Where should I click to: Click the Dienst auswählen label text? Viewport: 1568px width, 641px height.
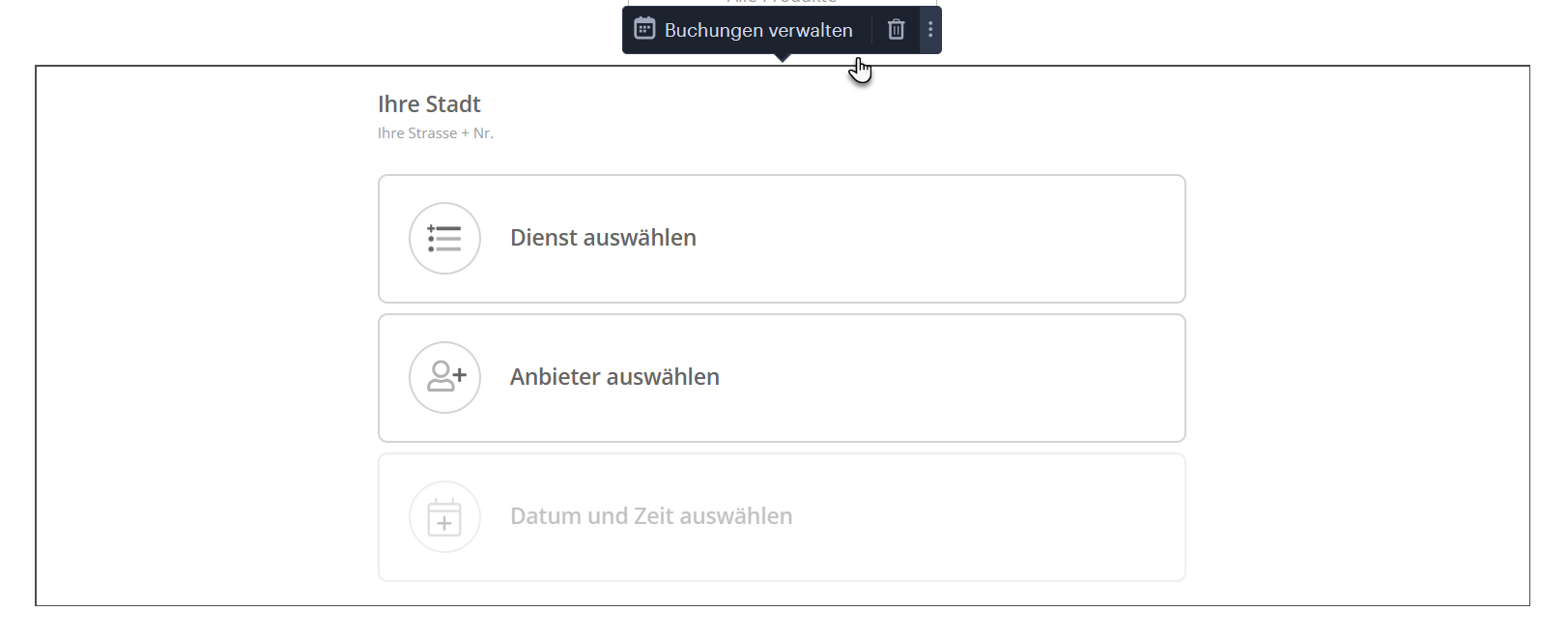pyautogui.click(x=603, y=238)
